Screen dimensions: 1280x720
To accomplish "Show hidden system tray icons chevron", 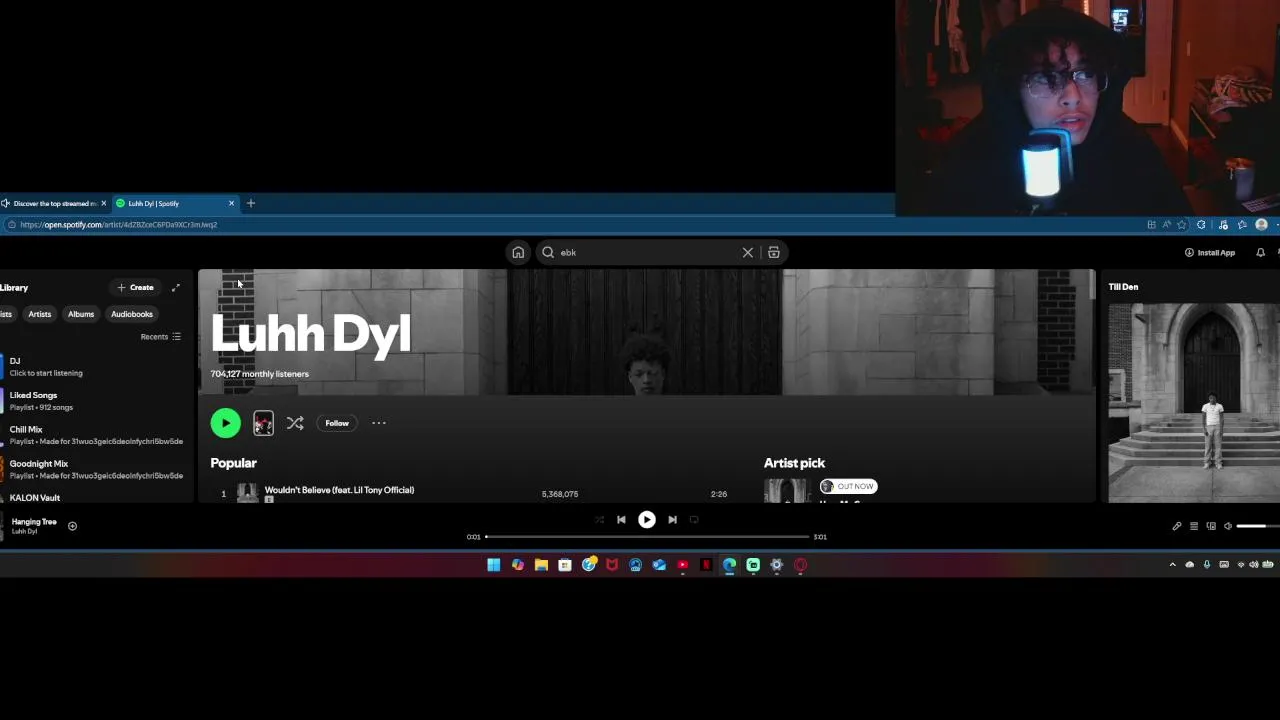I will [x=1173, y=565].
